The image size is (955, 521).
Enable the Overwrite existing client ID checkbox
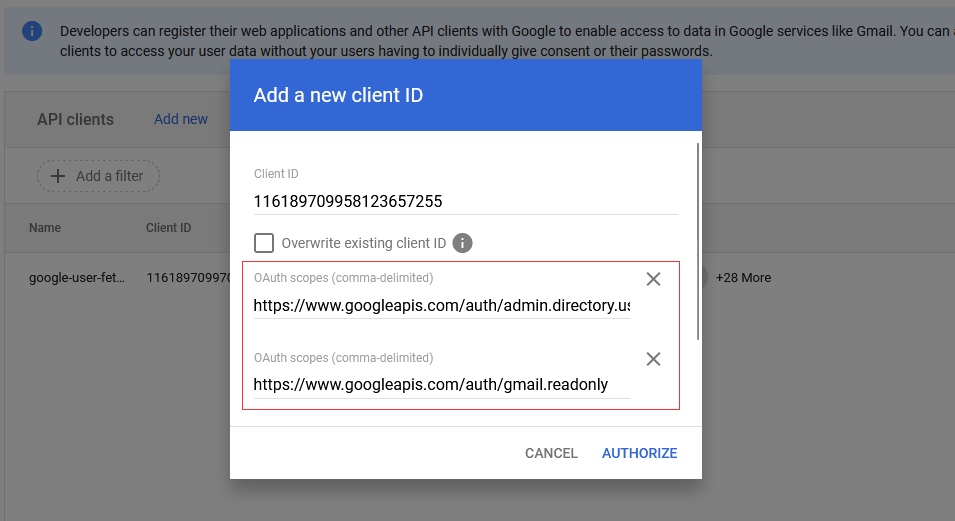click(264, 243)
